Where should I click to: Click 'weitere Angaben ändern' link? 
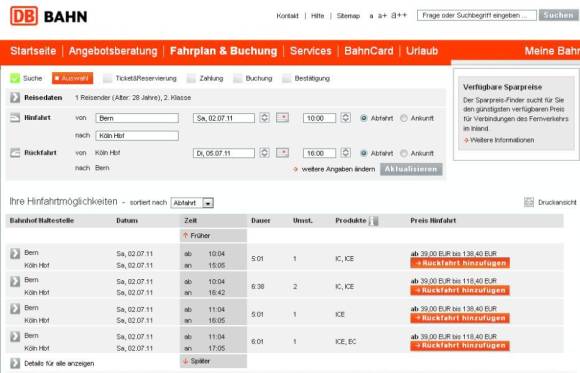(x=338, y=169)
